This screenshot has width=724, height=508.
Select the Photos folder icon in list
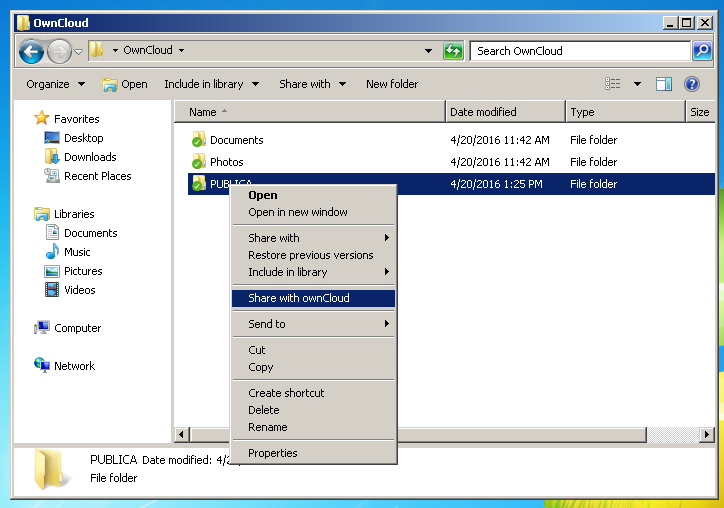tap(199, 162)
